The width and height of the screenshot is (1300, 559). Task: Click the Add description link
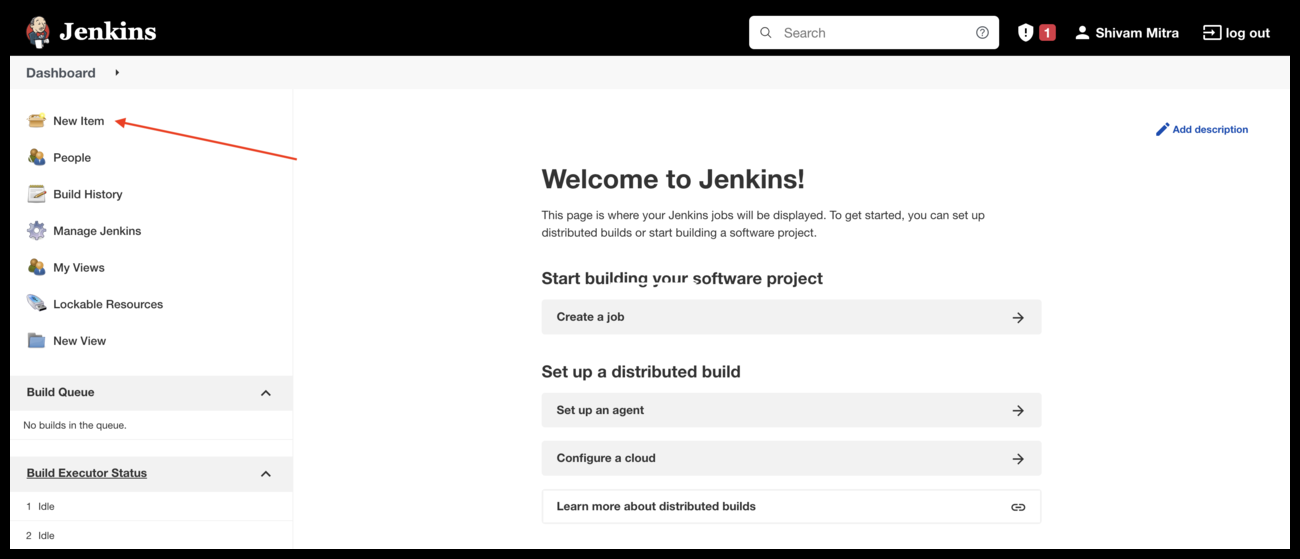[x=1210, y=129]
